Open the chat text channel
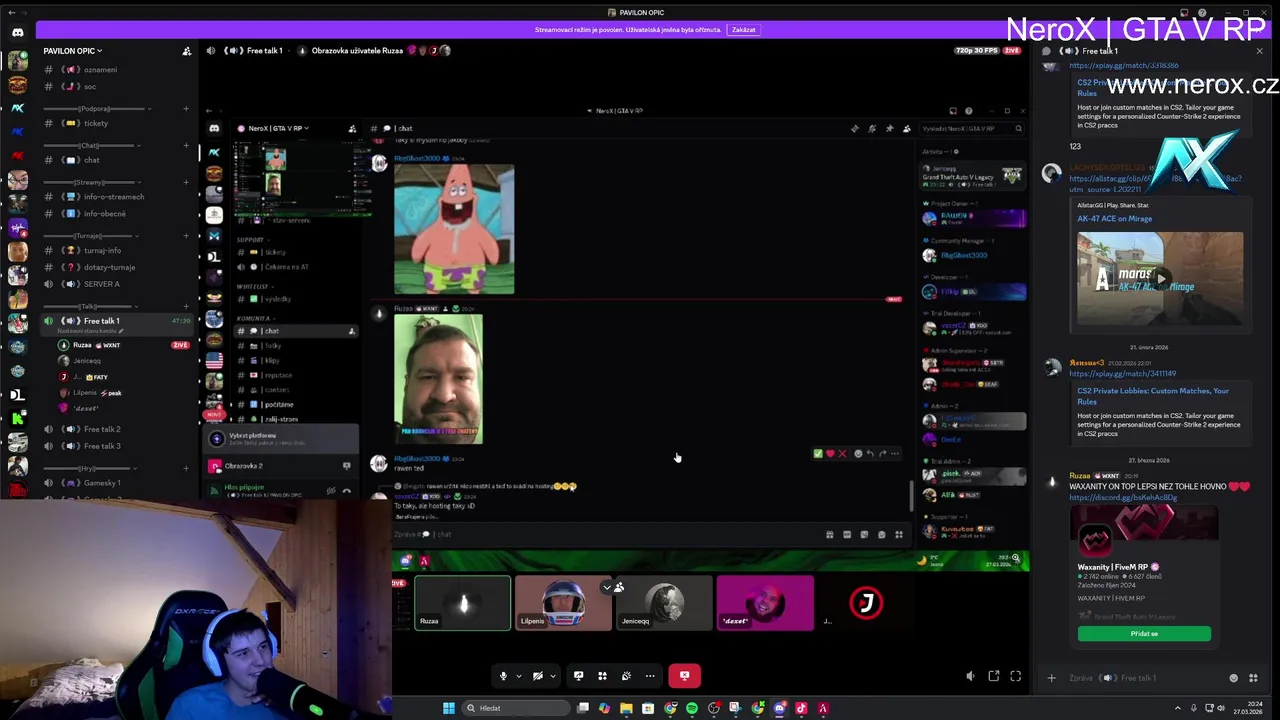 [x=117, y=160]
